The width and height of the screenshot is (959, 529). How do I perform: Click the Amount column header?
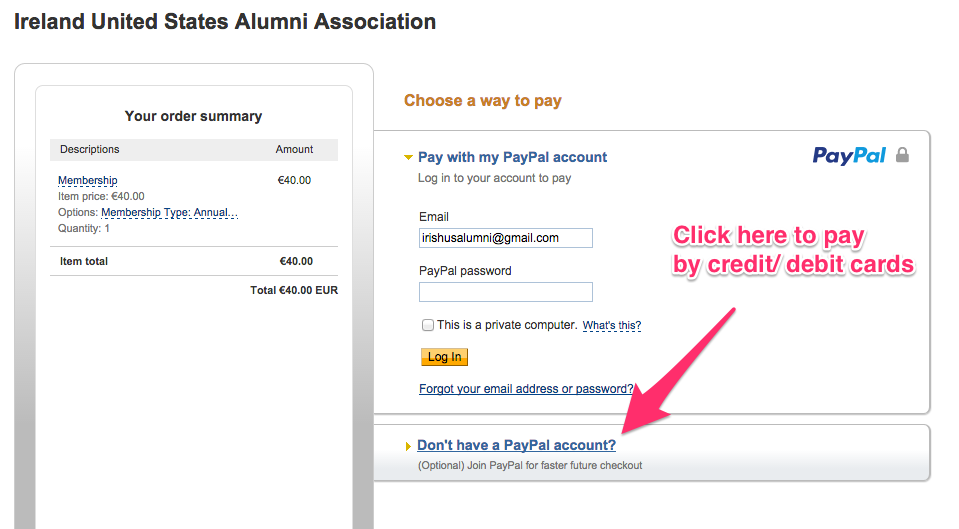point(294,149)
